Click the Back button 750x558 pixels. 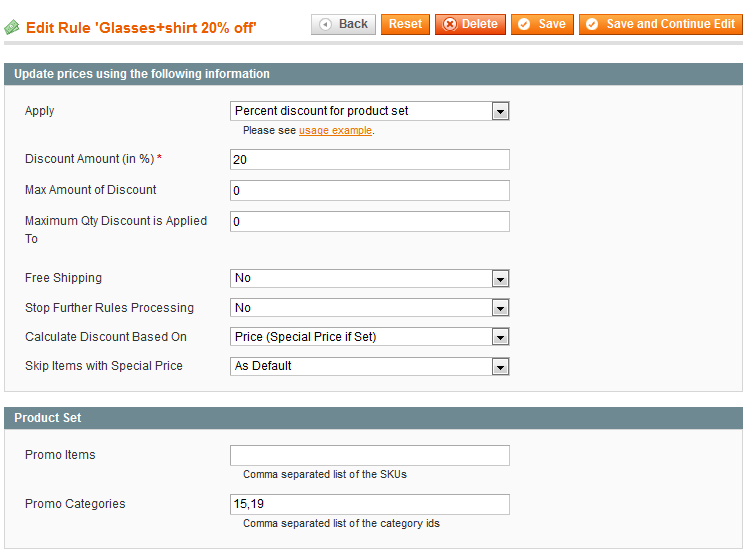click(343, 24)
